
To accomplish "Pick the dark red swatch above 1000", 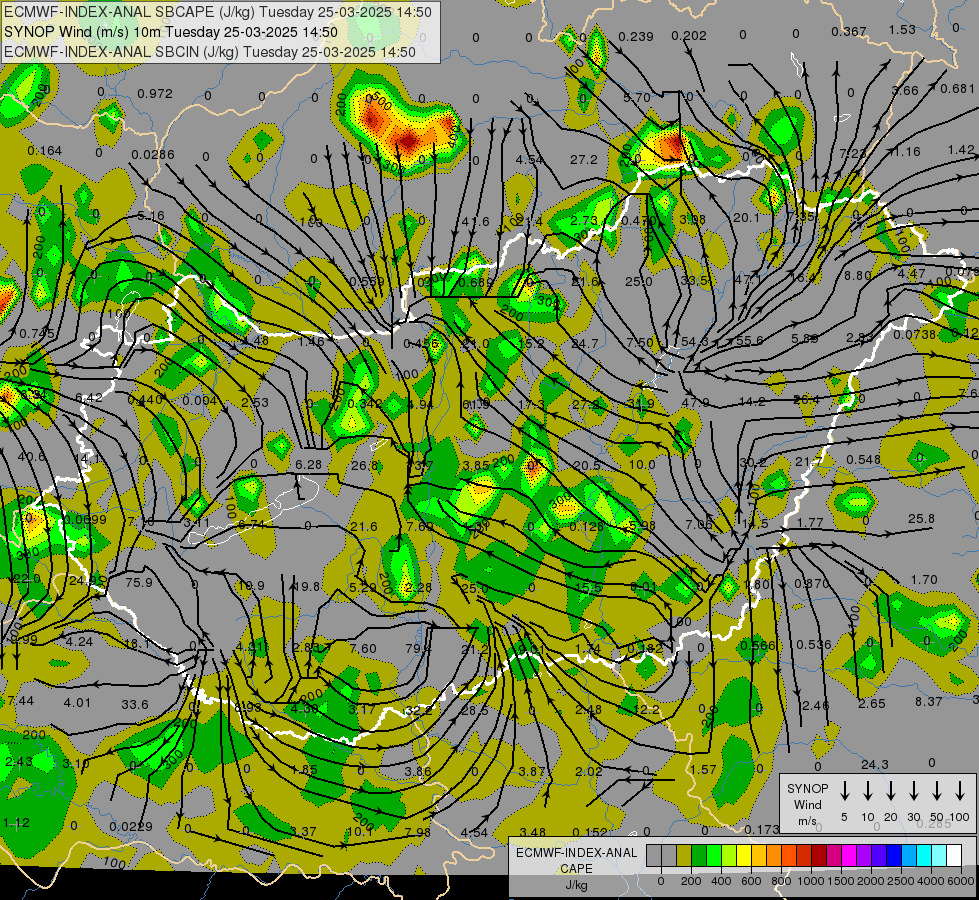I will tap(819, 856).
